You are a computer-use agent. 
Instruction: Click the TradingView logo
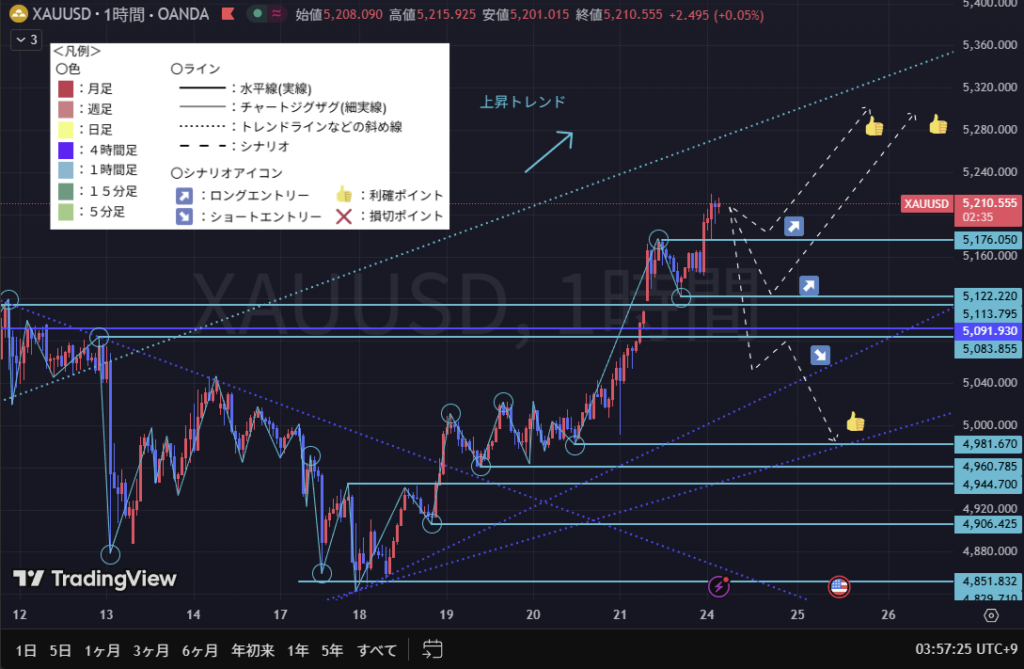(x=95, y=579)
